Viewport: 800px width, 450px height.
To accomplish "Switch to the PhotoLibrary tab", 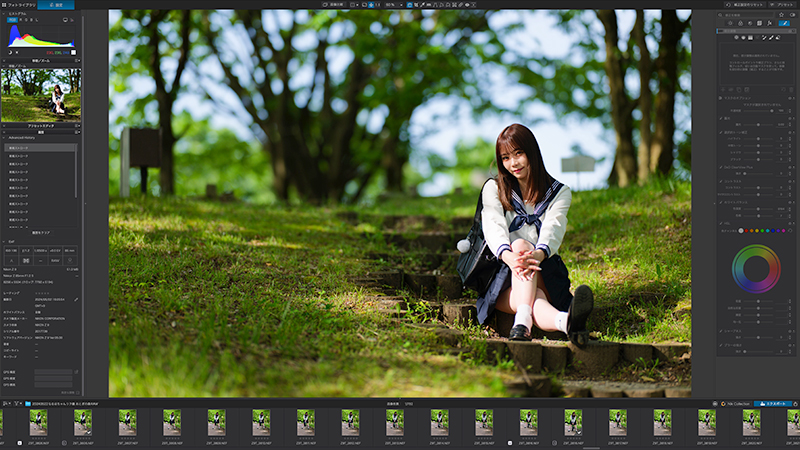I will point(19,5).
